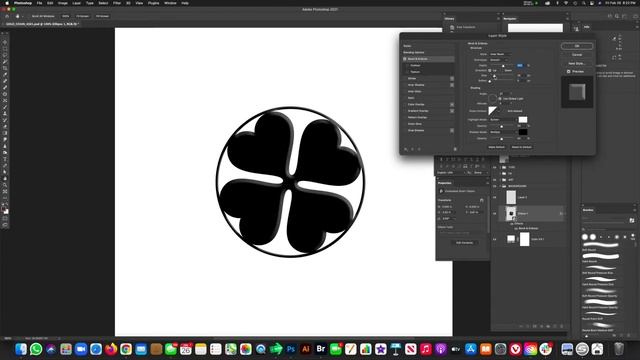The height and width of the screenshot is (360, 640).
Task: Open Illustrator from the Dock
Action: (x=306, y=349)
